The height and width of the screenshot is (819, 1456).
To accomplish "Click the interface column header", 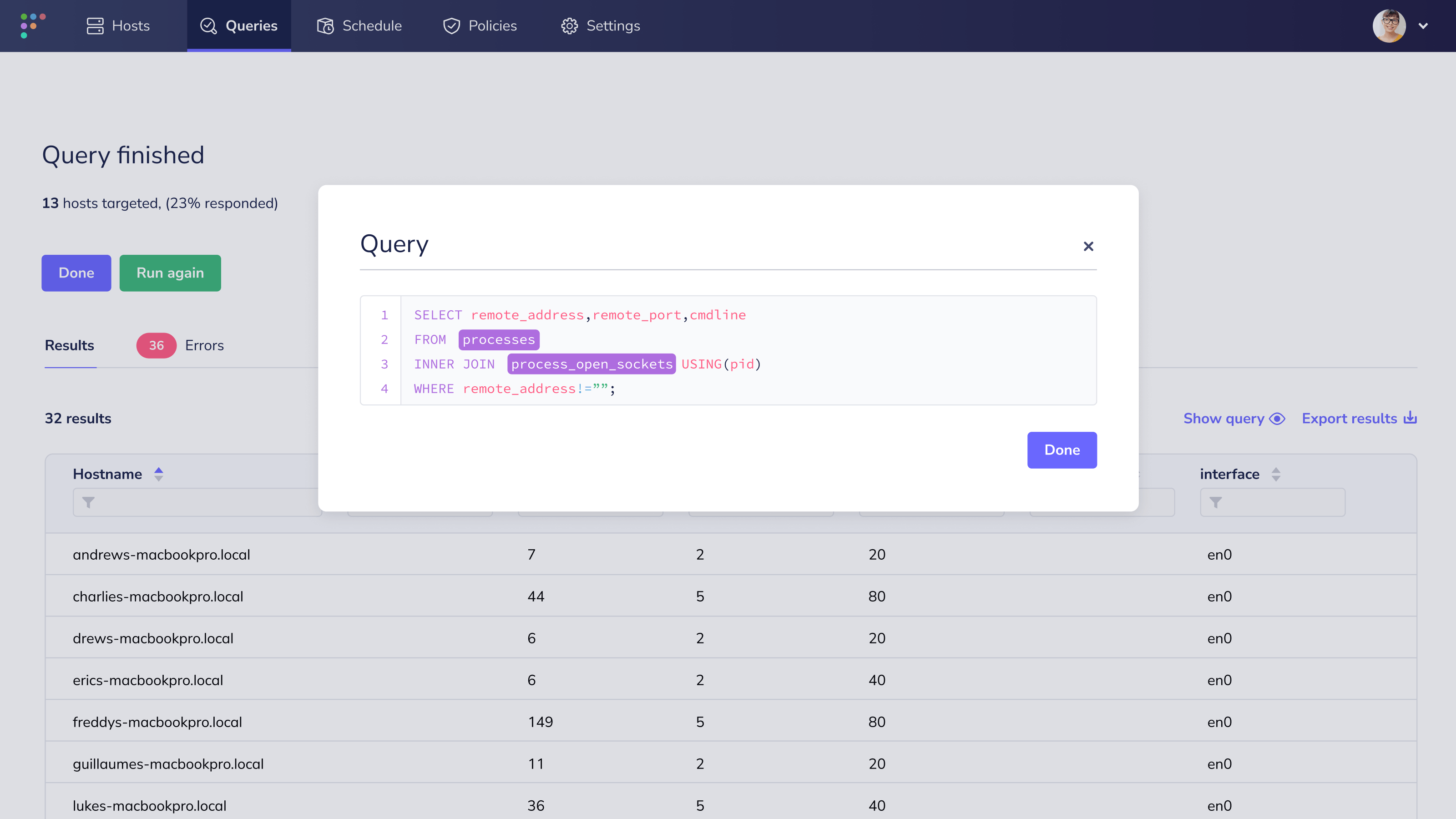I will point(1229,474).
